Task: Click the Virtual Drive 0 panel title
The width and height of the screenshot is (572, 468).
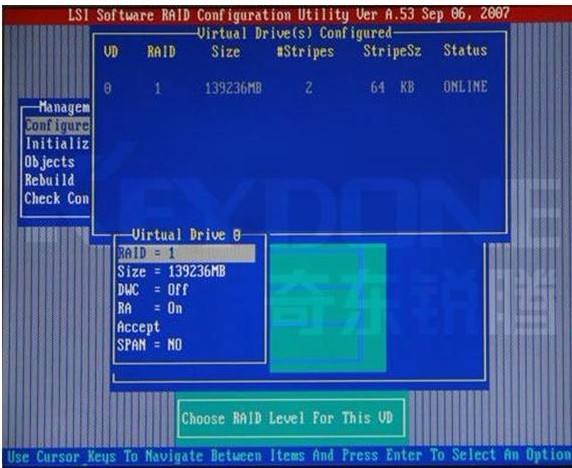Action: point(186,235)
